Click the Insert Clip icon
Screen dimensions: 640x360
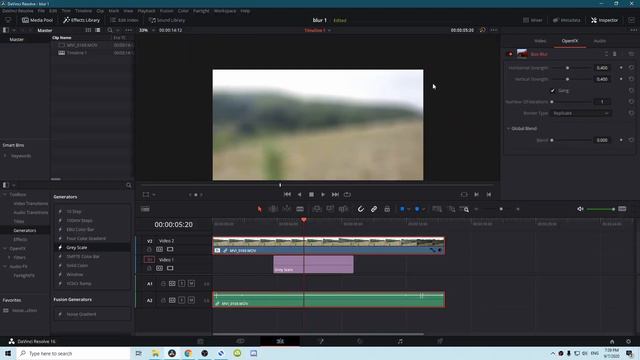317,209
